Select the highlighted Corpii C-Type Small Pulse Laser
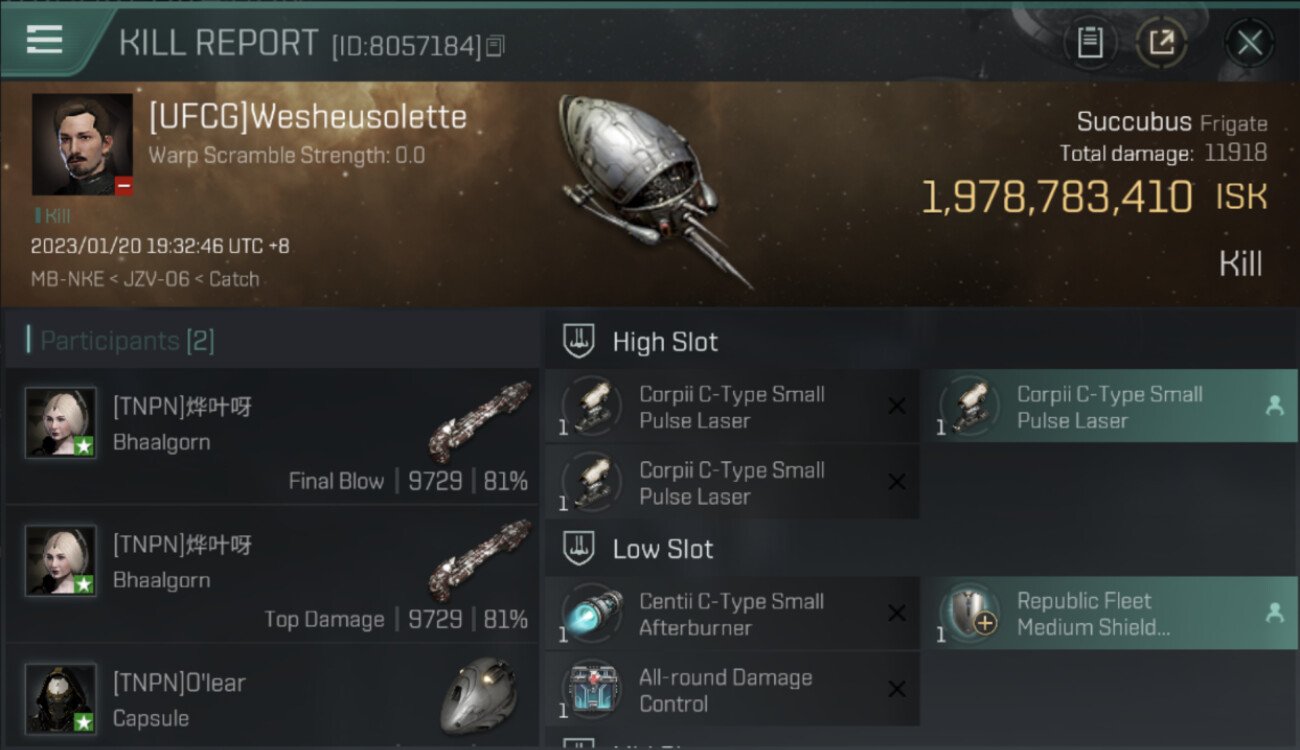This screenshot has width=1300, height=750. point(1113,406)
